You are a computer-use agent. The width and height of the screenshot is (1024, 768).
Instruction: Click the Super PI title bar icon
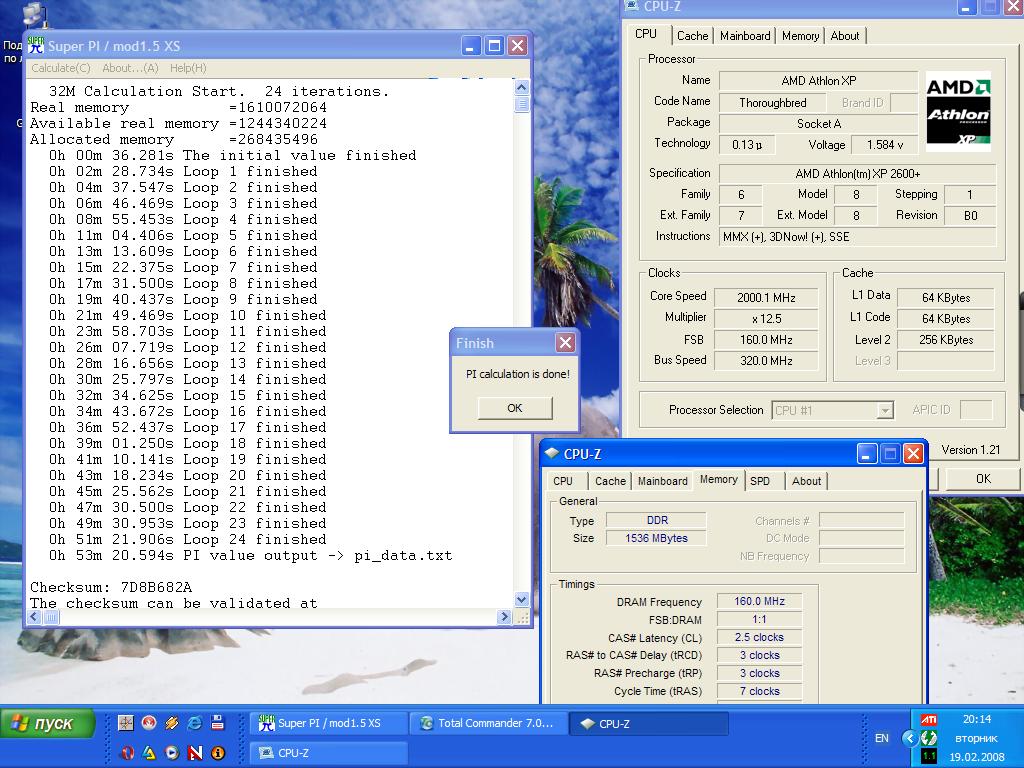pyautogui.click(x=36, y=45)
